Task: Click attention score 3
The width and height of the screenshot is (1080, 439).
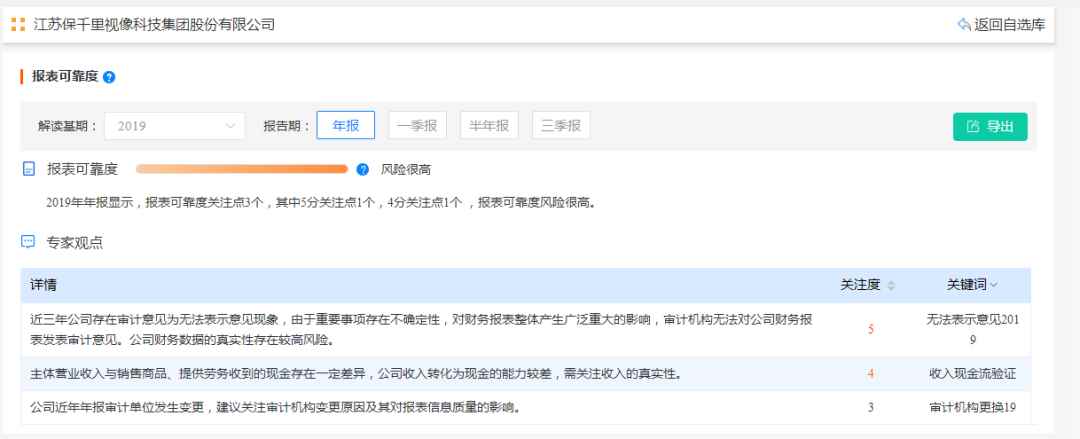Action: click(871, 408)
